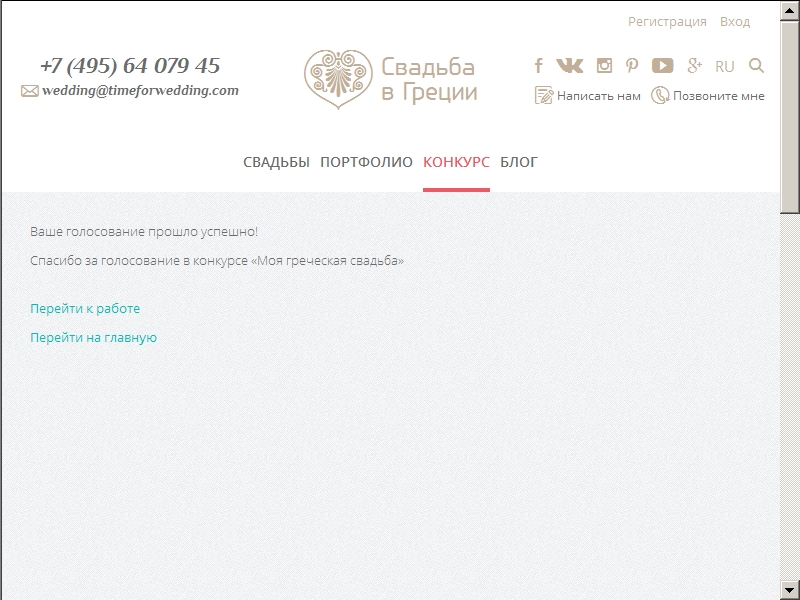Open the Google Plus social icon
The height and width of the screenshot is (600, 800).
click(x=694, y=66)
